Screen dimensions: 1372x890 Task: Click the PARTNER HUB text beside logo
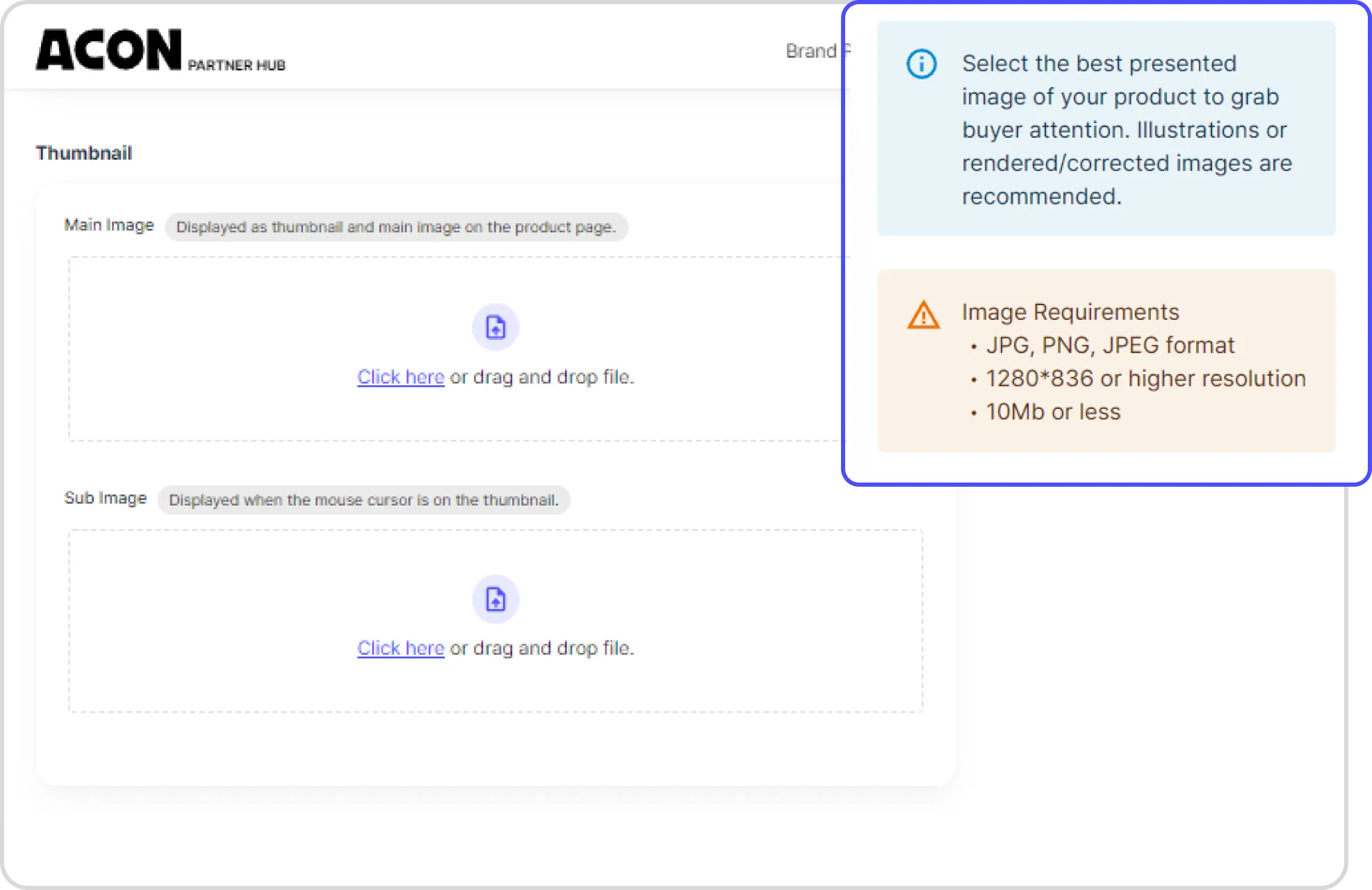click(236, 65)
